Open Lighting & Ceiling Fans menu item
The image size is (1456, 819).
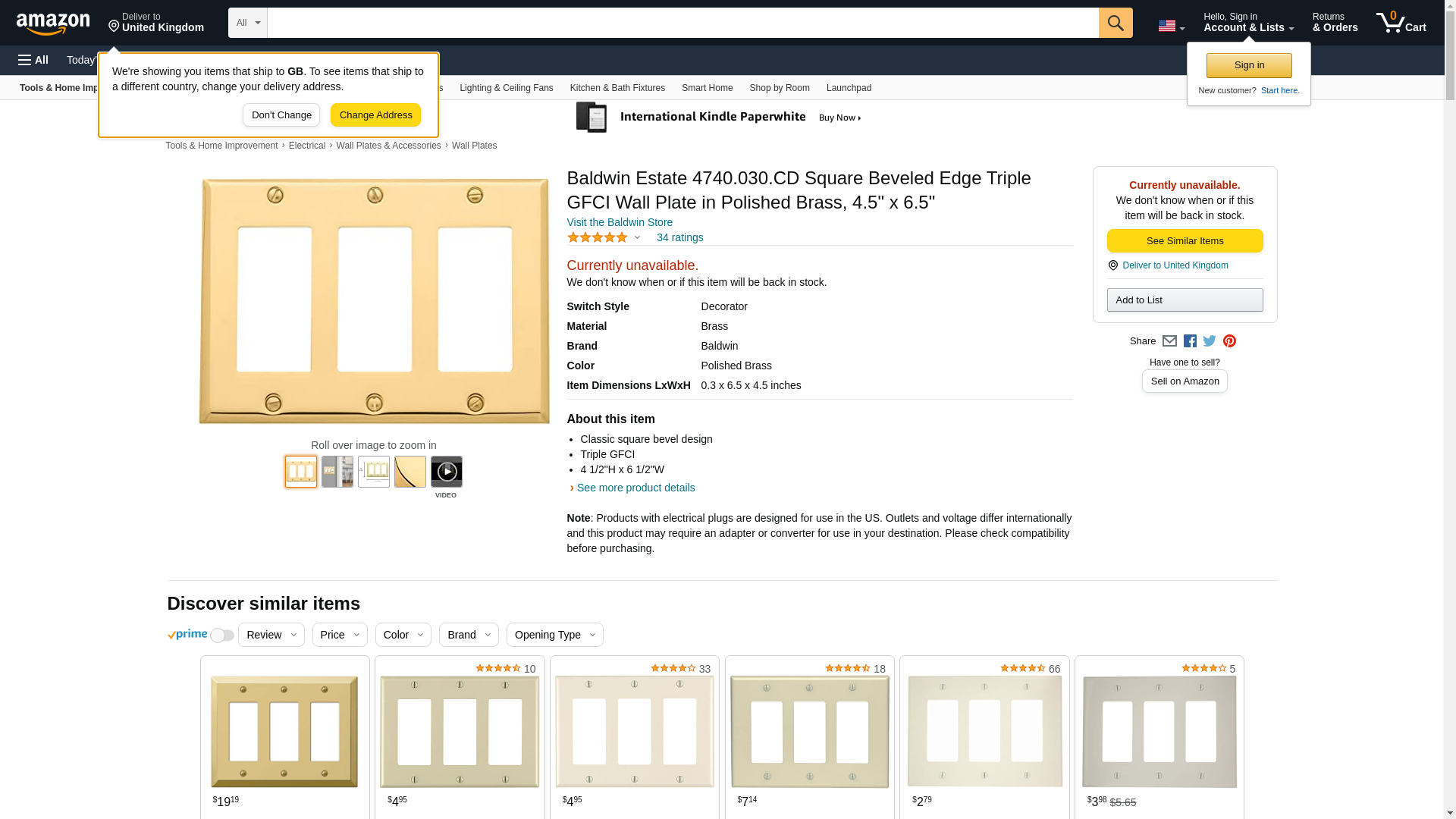(506, 88)
